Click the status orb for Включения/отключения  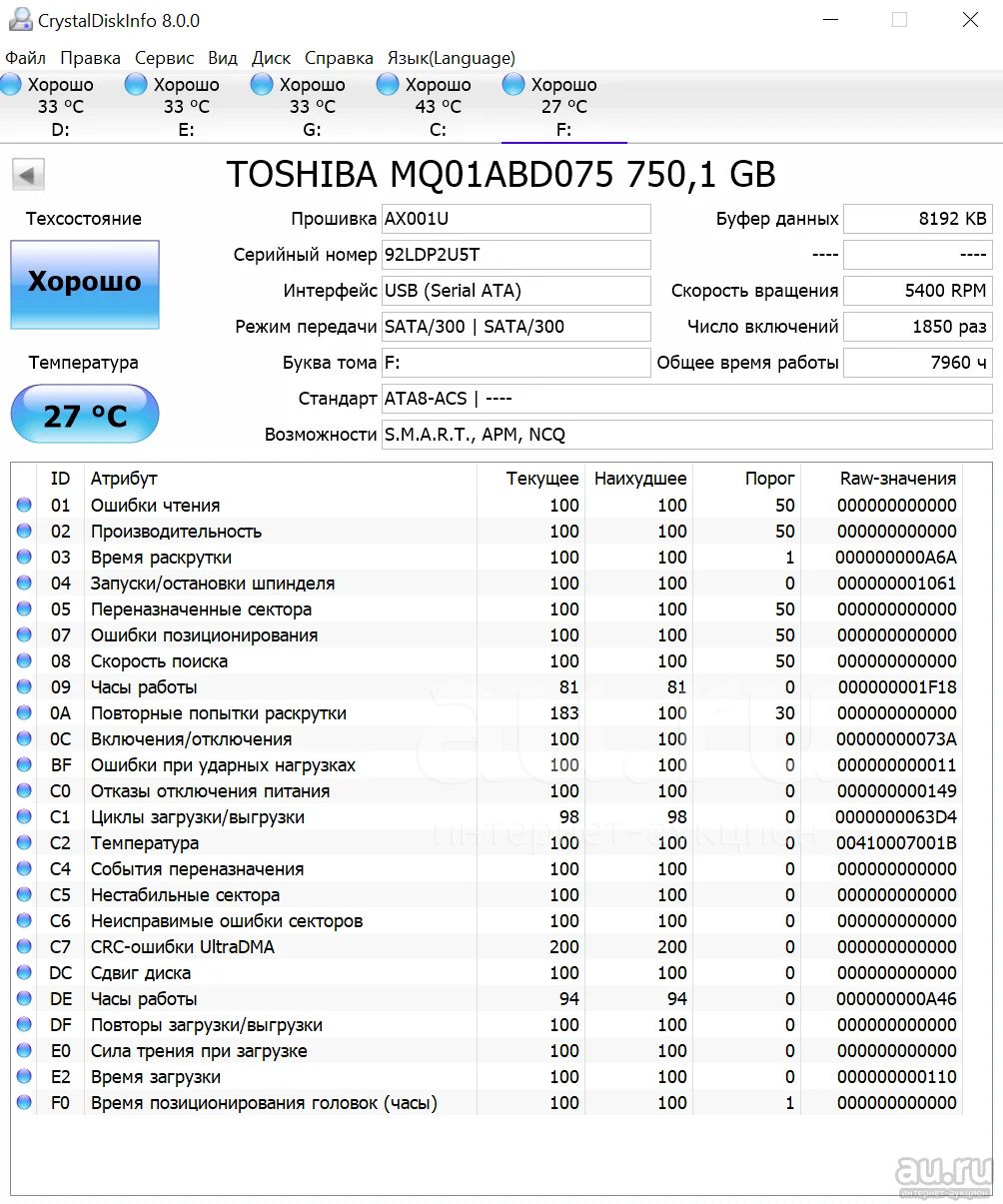pos(24,739)
